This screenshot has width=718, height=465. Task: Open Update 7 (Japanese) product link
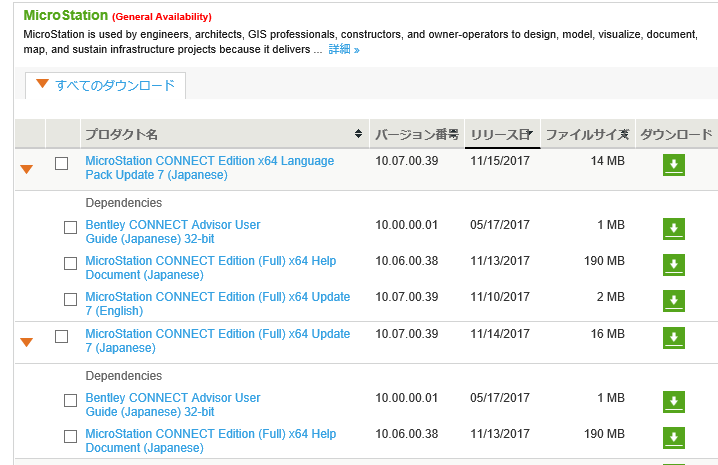[x=218, y=340]
